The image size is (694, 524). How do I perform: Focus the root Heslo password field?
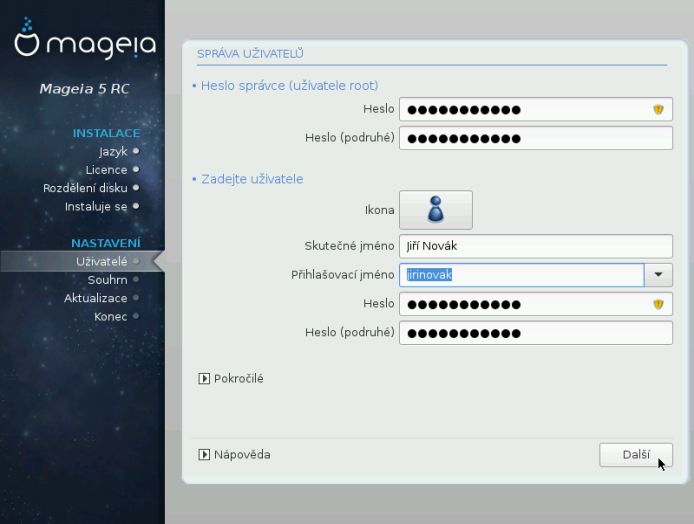click(536, 109)
